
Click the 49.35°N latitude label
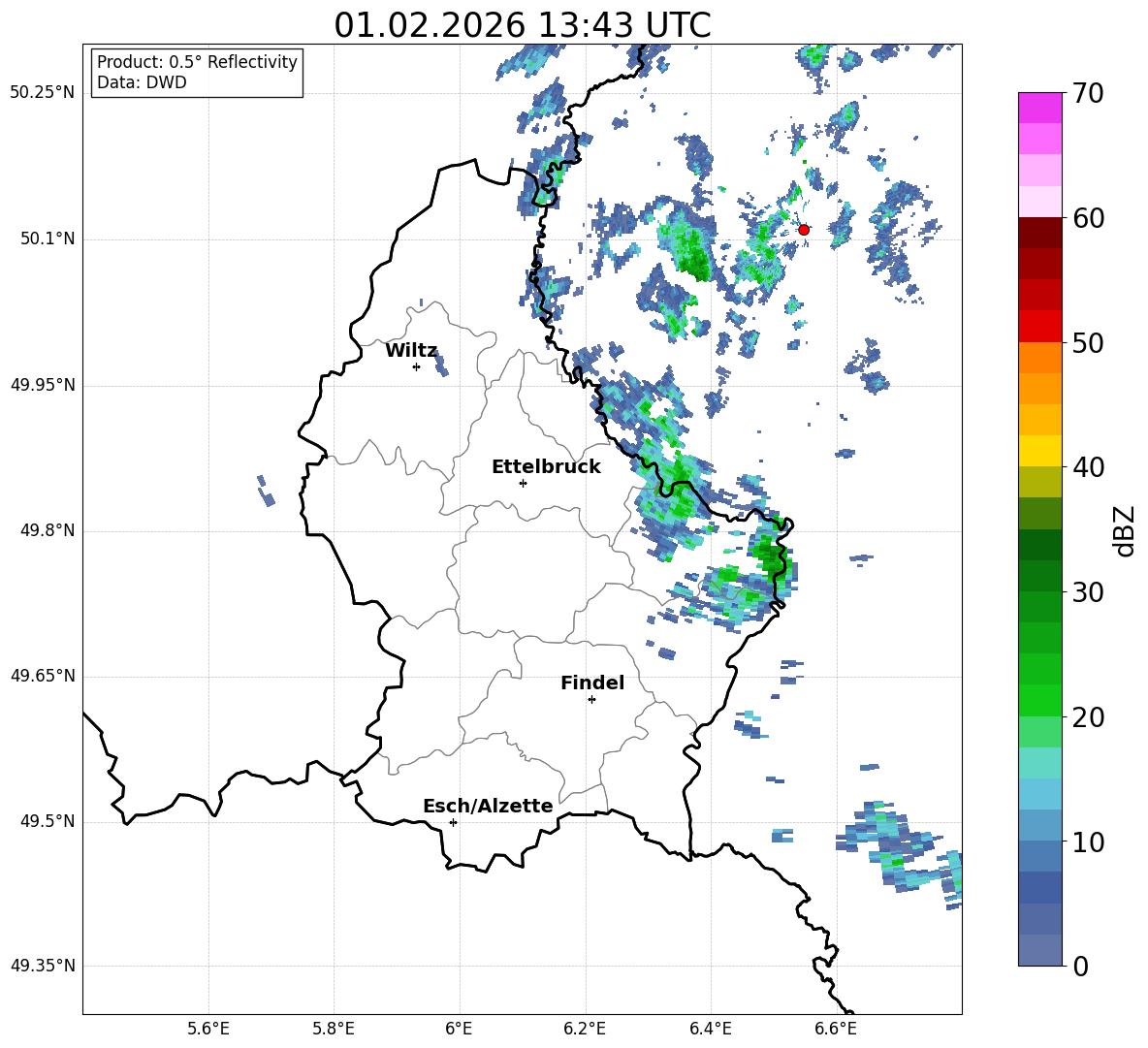click(x=43, y=967)
